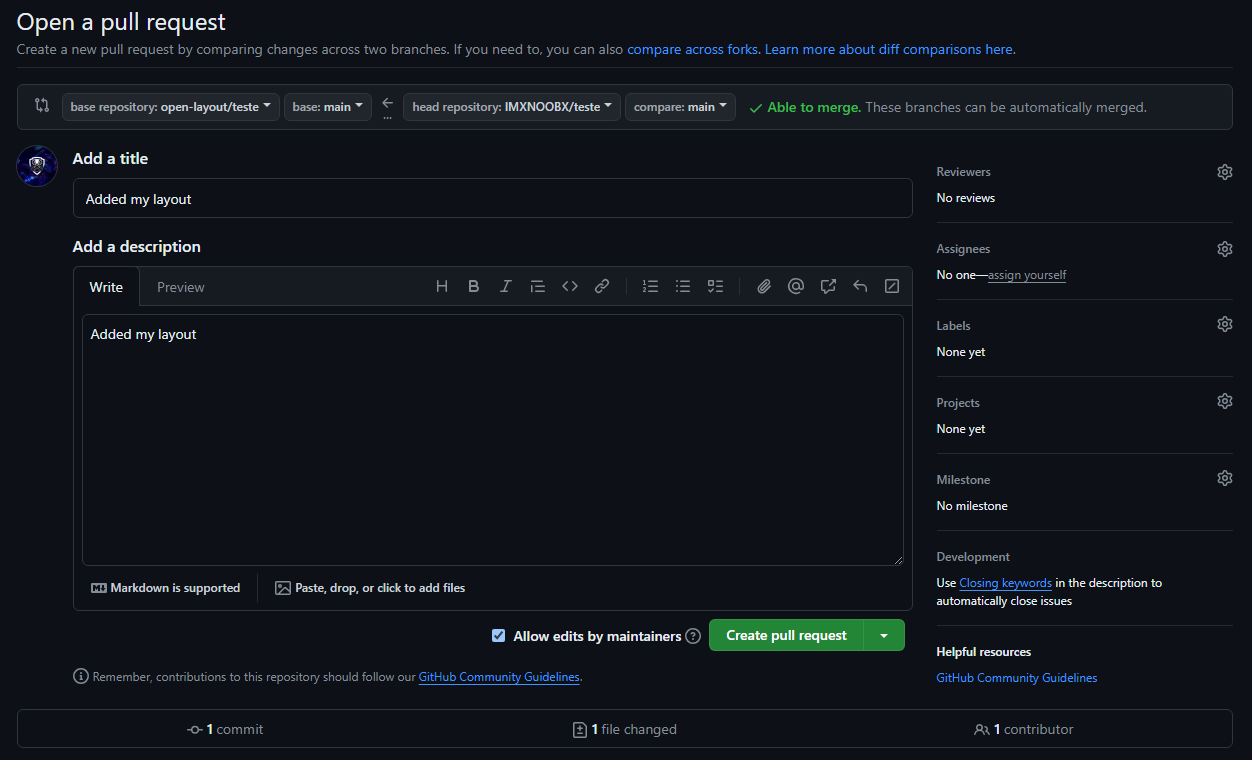Add a numbered list icon
The height and width of the screenshot is (760, 1252).
coord(650,286)
